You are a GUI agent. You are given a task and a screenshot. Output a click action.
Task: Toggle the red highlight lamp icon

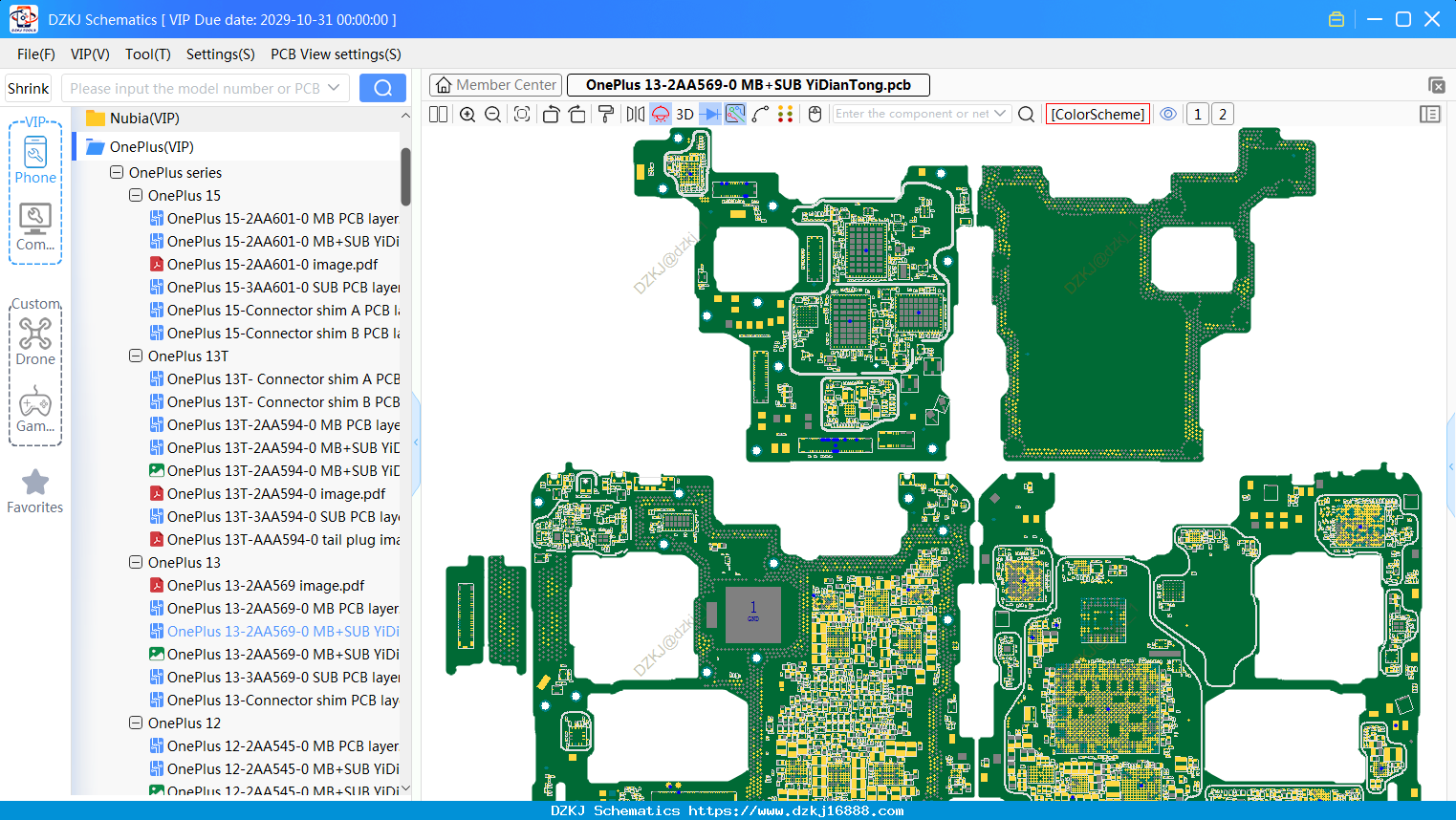661,114
